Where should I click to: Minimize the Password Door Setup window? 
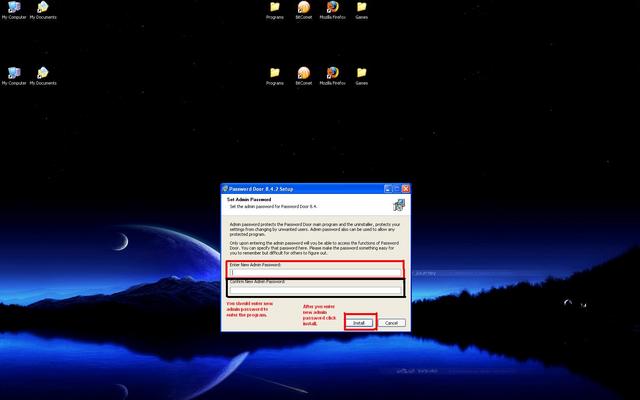386,188
